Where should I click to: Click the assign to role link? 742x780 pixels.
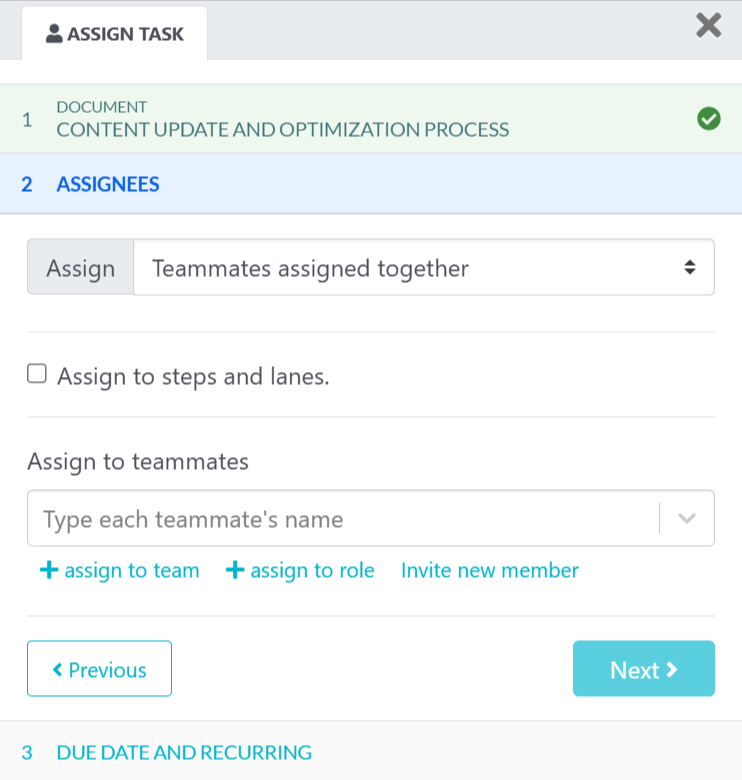[312, 570]
